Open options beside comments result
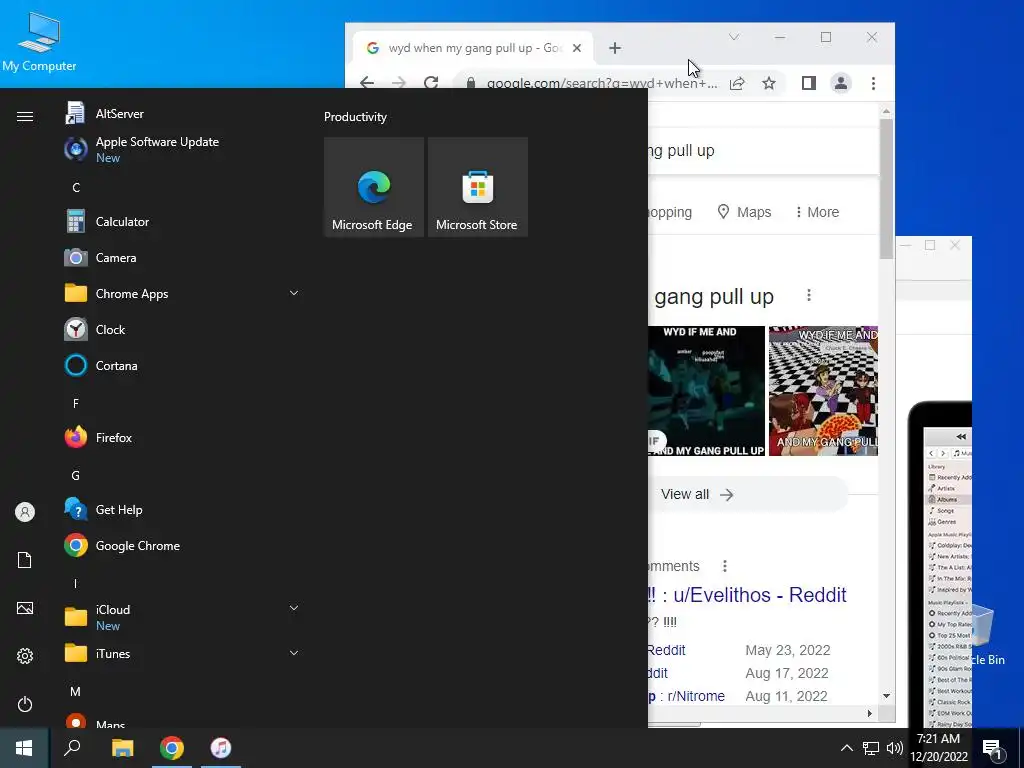Image resolution: width=1024 pixels, height=768 pixels. pos(724,566)
